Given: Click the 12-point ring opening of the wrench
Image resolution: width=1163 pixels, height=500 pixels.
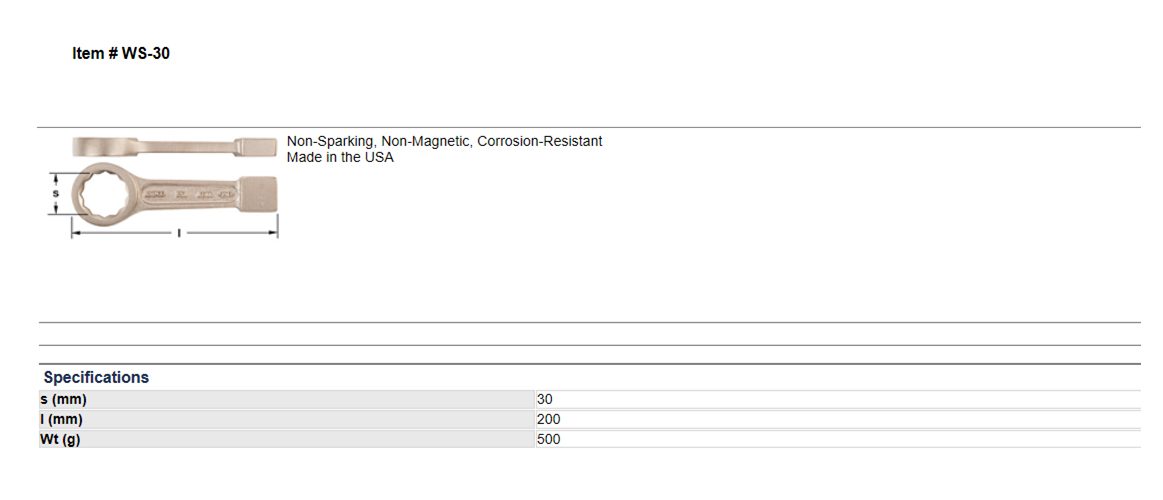Looking at the screenshot, I should pyautogui.click(x=102, y=194).
